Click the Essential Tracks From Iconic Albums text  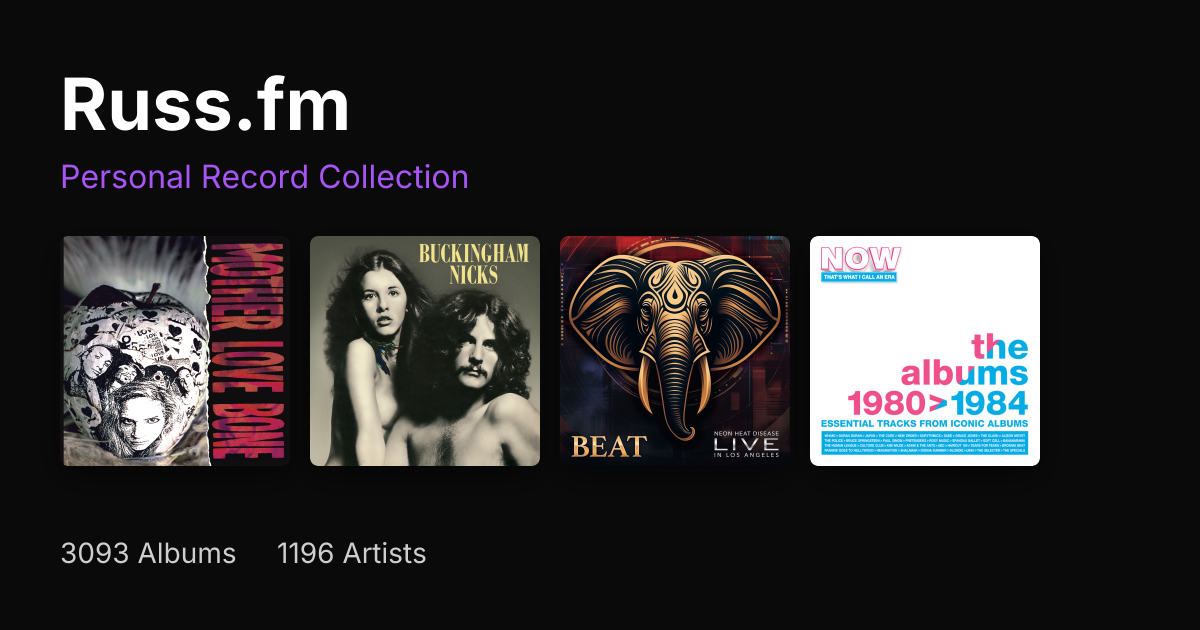click(924, 424)
